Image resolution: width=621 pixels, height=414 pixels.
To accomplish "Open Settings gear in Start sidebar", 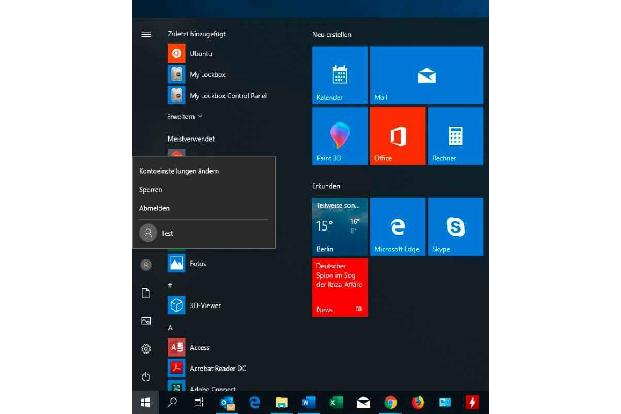I will [x=146, y=349].
